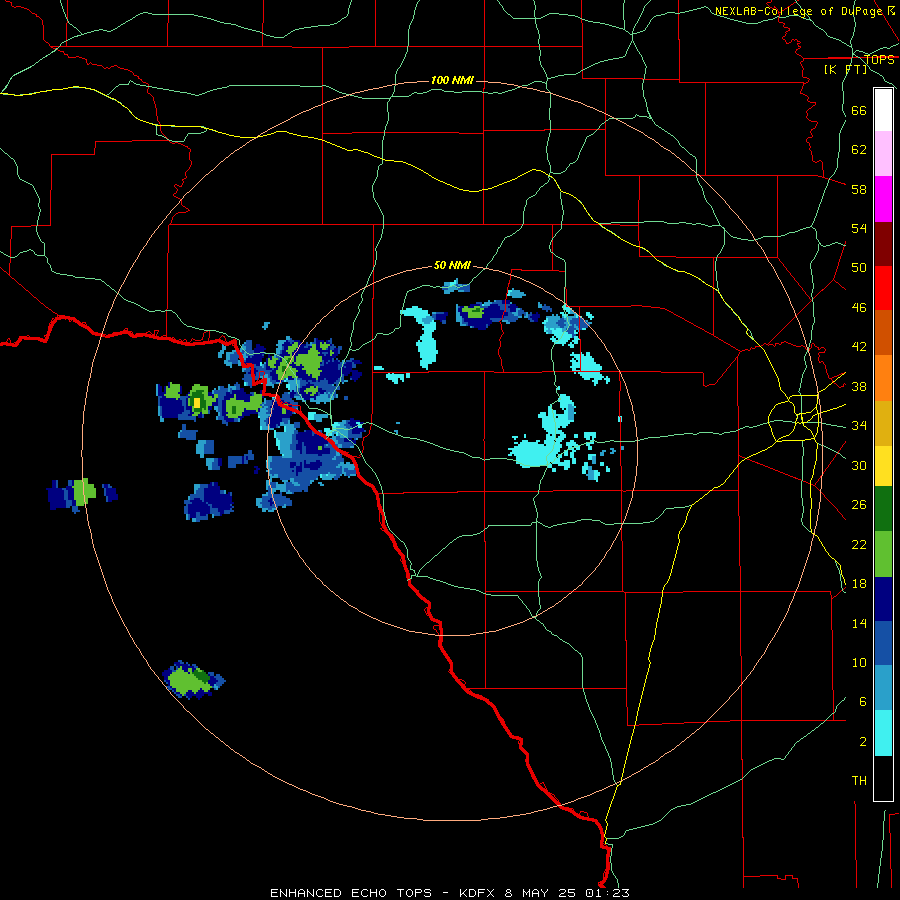The width and height of the screenshot is (900, 900).
Task: Click the '8 MAY 25 01:23' timestamp
Action: pyautogui.click(x=567, y=893)
